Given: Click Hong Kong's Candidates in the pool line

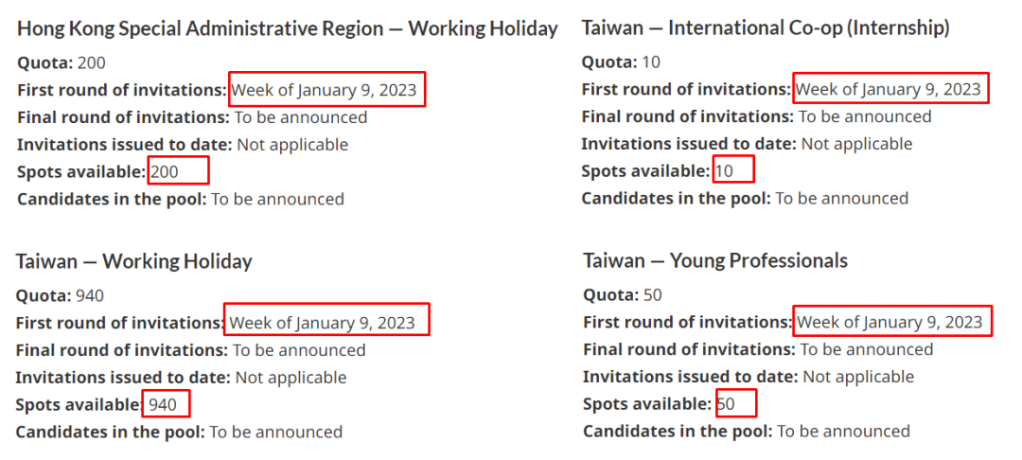Looking at the screenshot, I should click(x=180, y=199).
